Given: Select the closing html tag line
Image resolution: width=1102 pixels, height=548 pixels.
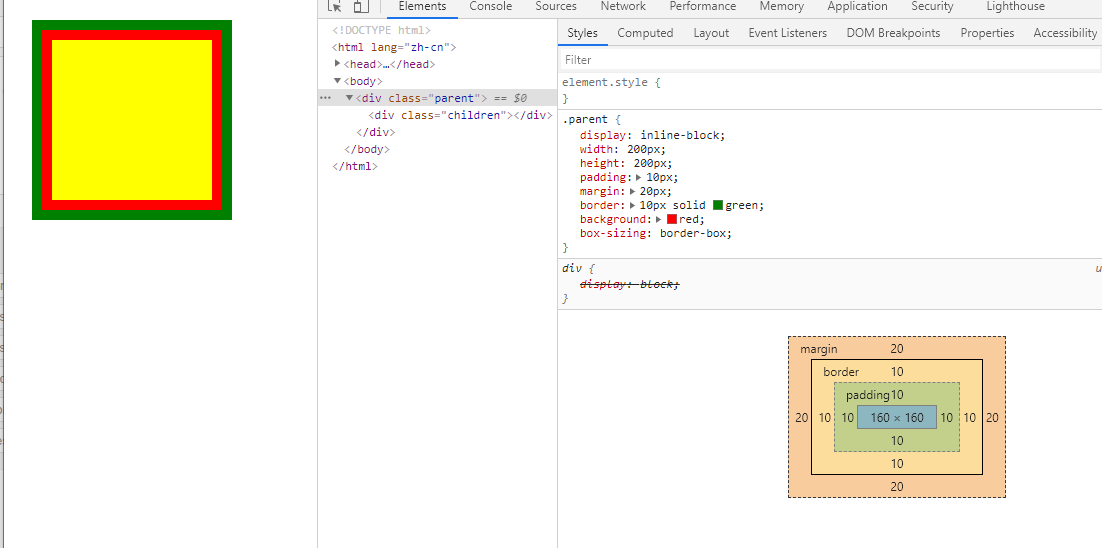Looking at the screenshot, I should click(355, 167).
